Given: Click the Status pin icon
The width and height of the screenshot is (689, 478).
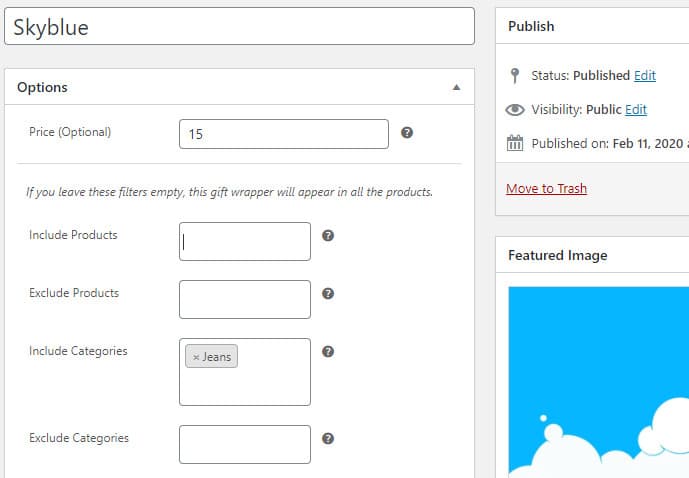Looking at the screenshot, I should coord(515,76).
